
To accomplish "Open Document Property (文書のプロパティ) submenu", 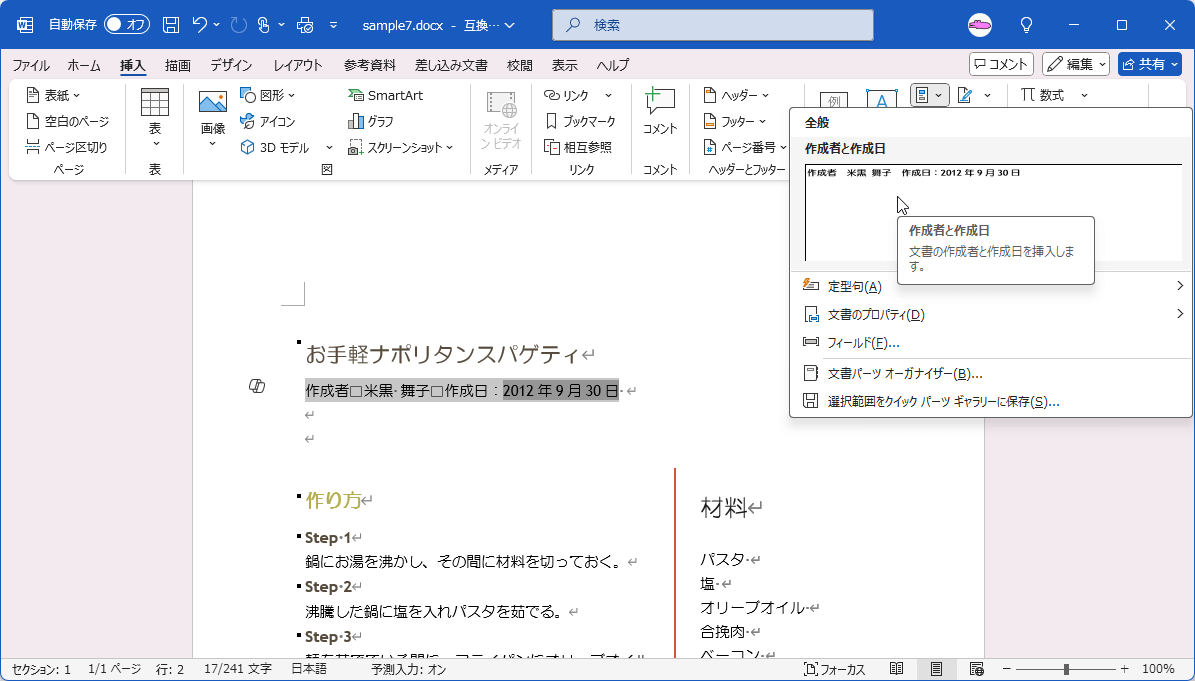I will [x=991, y=314].
